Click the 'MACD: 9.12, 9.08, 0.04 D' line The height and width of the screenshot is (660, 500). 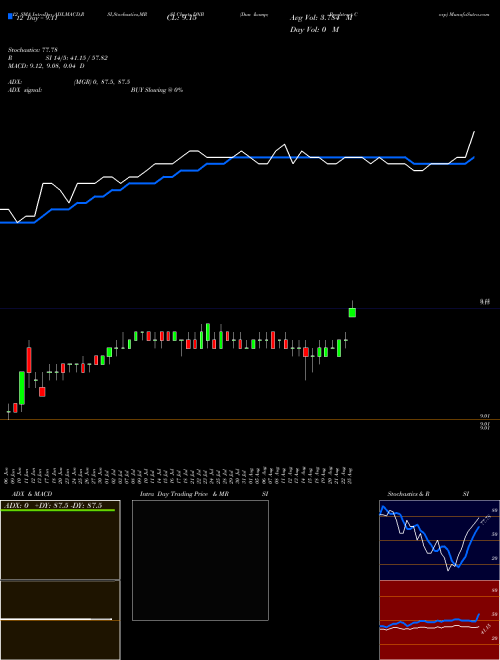pyautogui.click(x=46, y=66)
